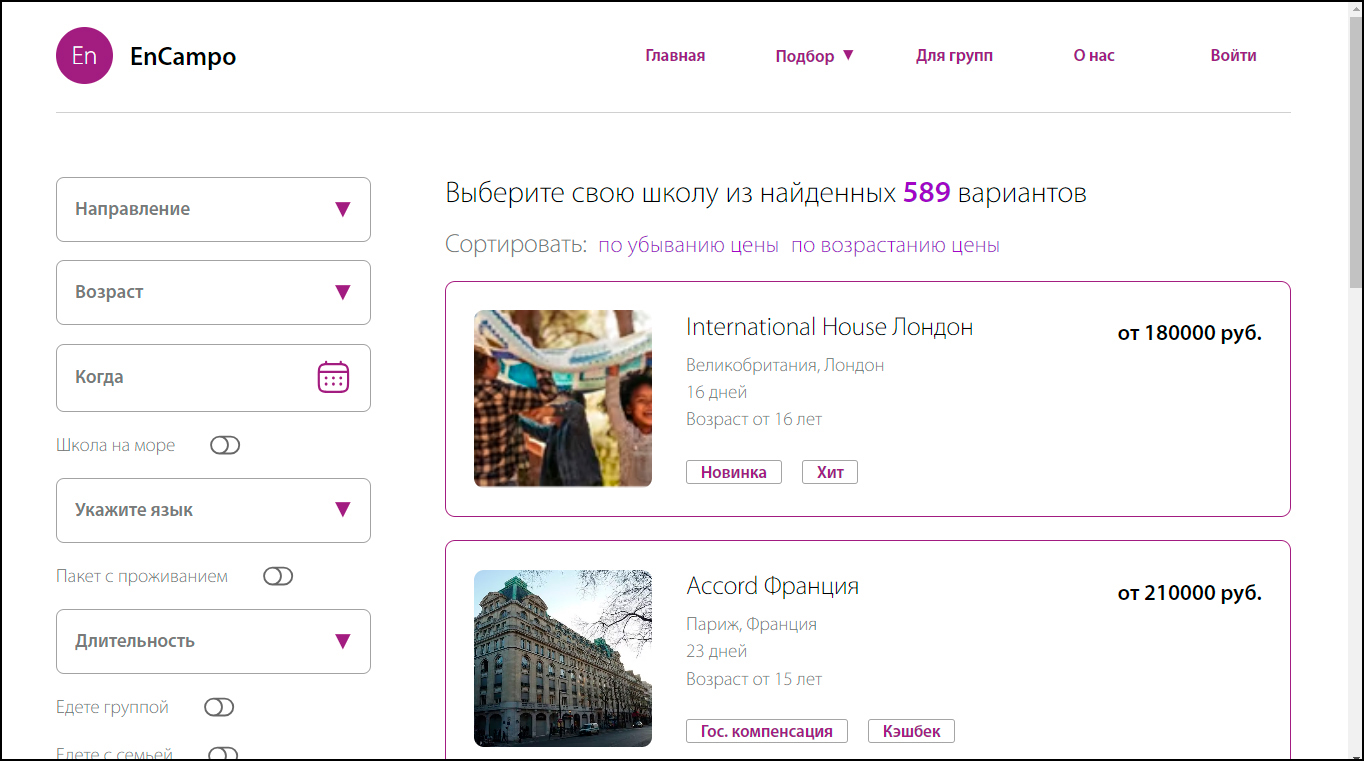Click the Возраст от 16 лет text

754,419
